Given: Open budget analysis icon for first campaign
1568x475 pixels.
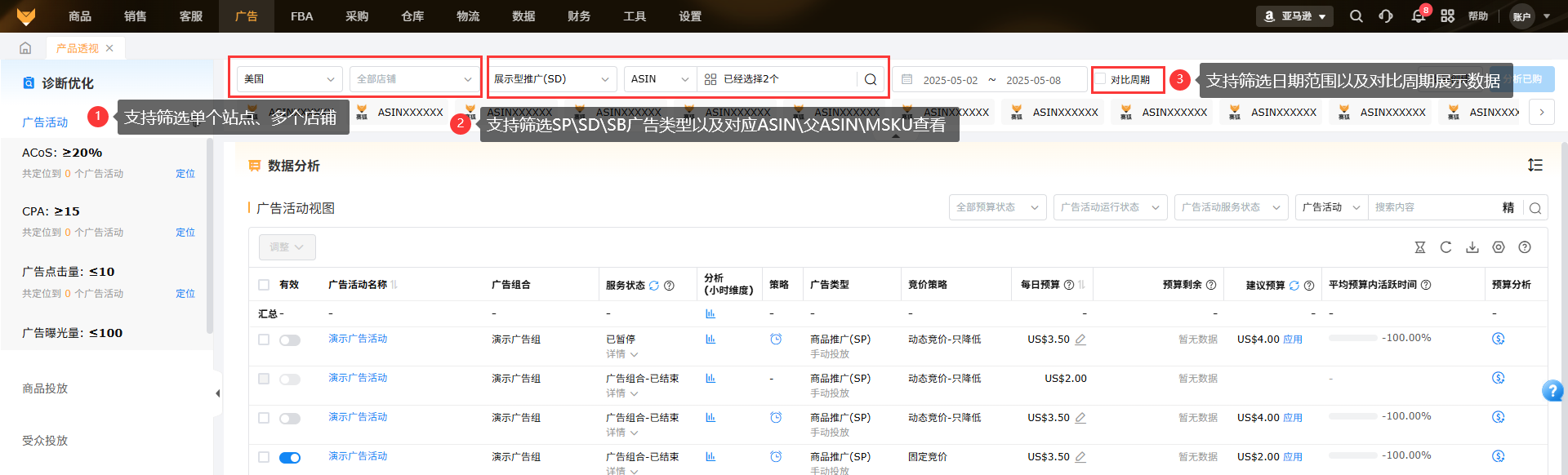Looking at the screenshot, I should [x=1498, y=339].
